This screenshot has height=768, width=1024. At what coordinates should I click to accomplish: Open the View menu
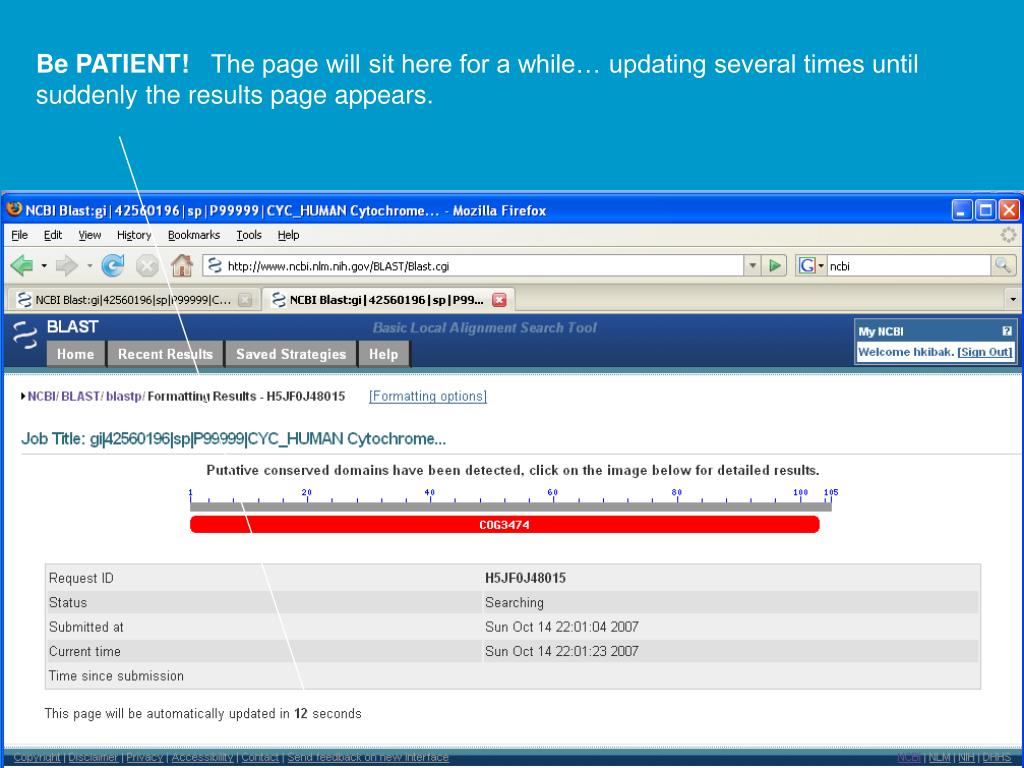(89, 235)
